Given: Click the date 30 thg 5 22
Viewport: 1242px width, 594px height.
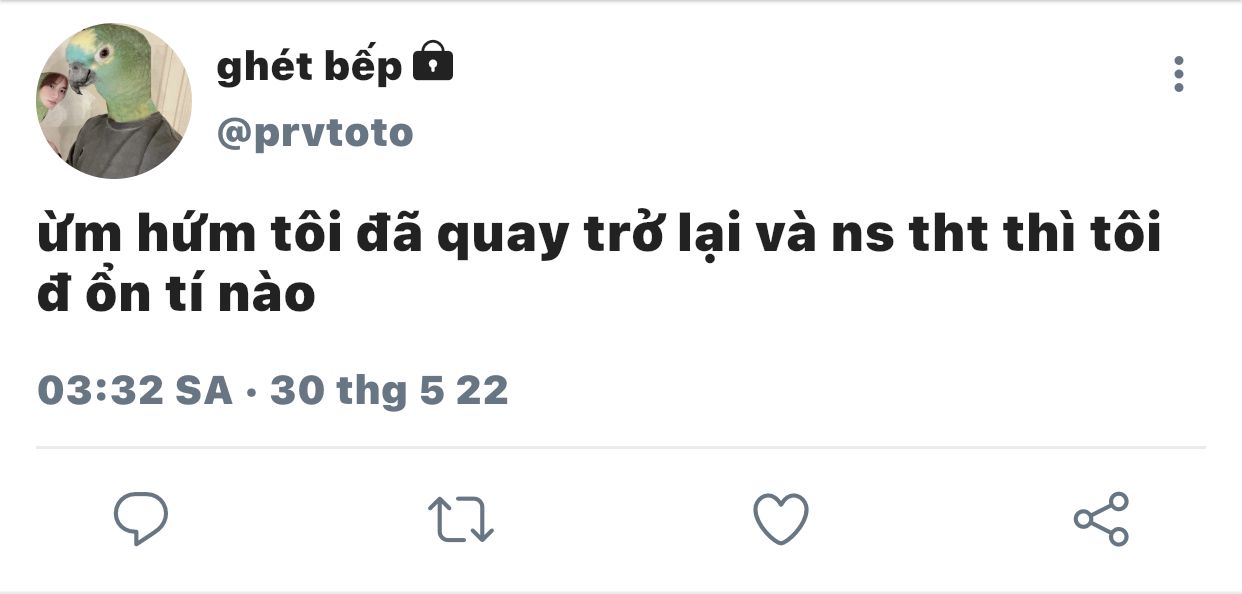Looking at the screenshot, I should pos(389,391).
